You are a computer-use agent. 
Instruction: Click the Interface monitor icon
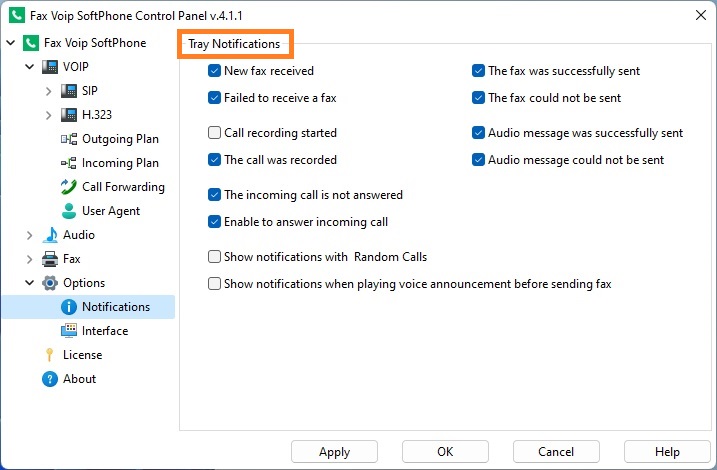tap(69, 331)
